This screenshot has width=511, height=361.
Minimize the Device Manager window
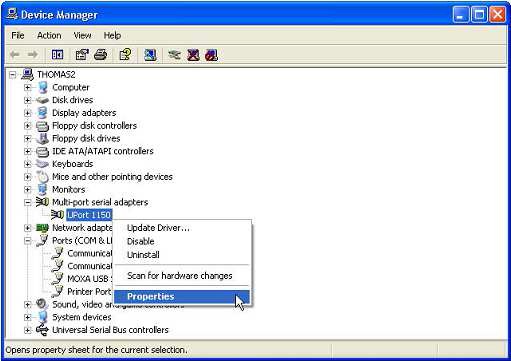point(461,15)
